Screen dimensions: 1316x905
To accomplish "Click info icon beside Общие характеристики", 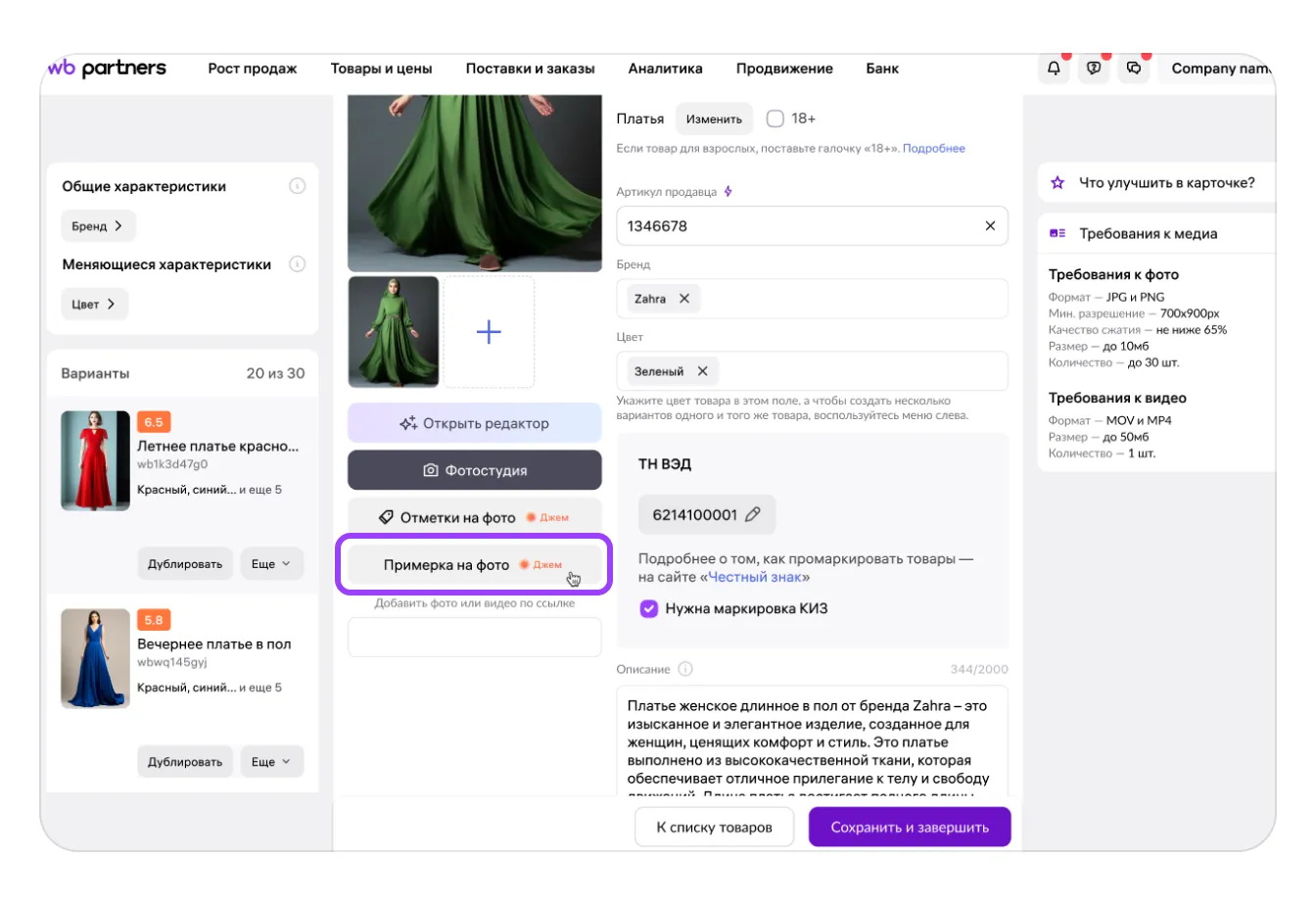I will (298, 186).
